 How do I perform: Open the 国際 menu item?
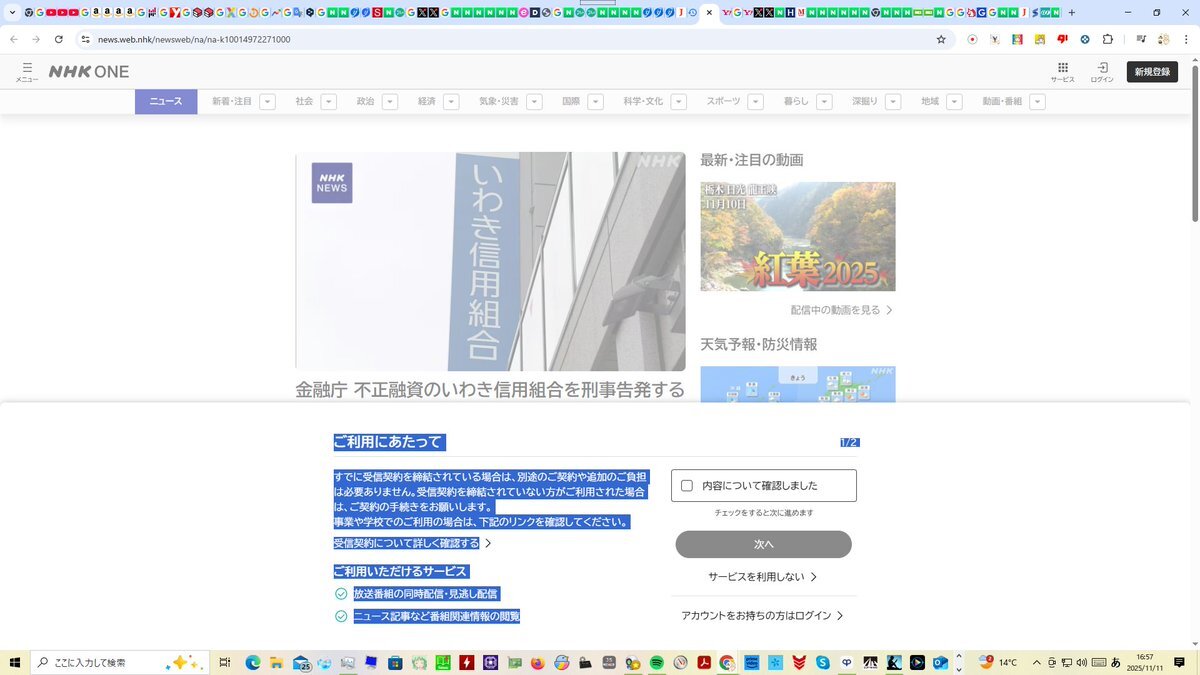tap(571, 101)
